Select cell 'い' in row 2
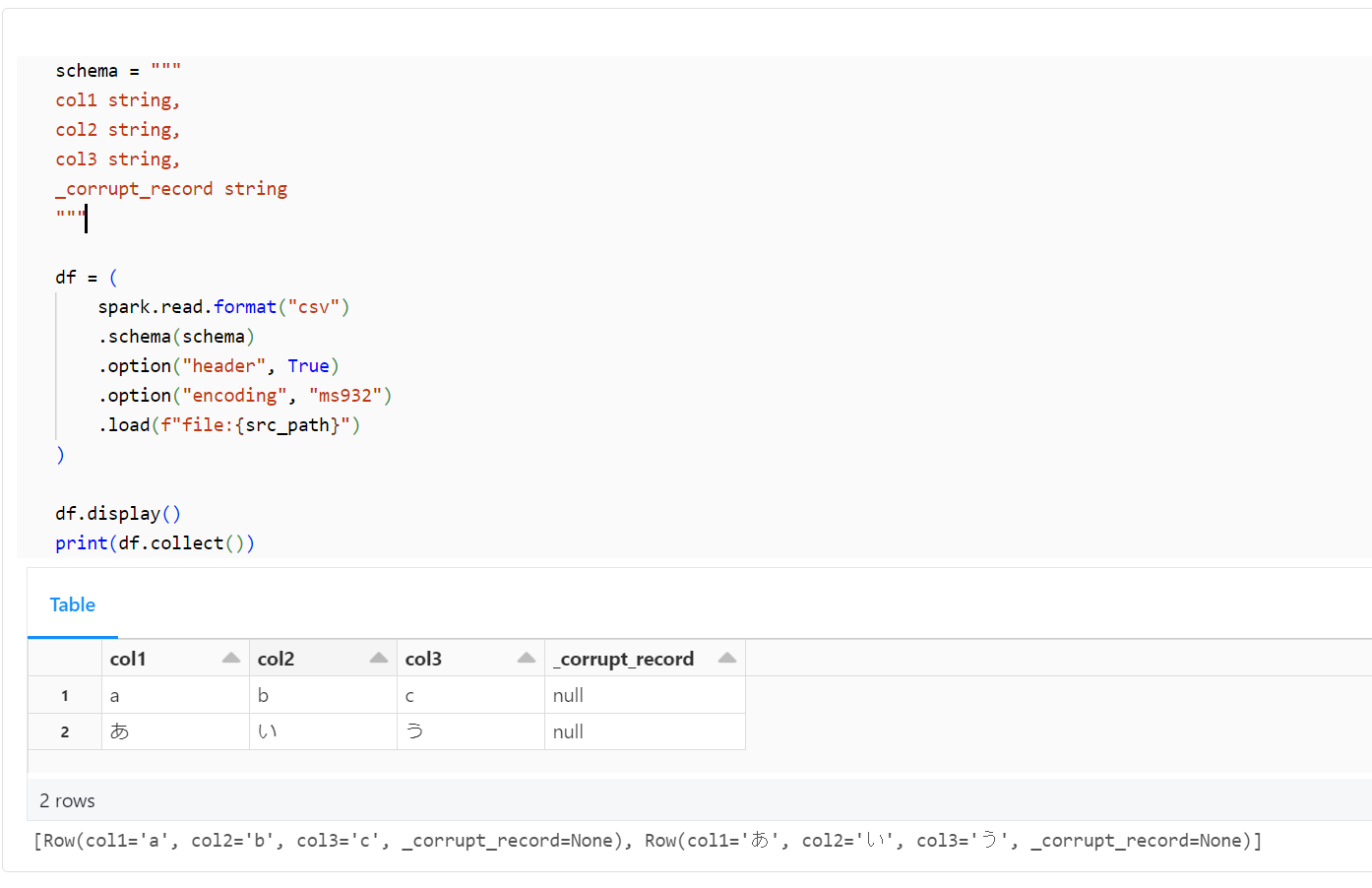 (x=323, y=731)
